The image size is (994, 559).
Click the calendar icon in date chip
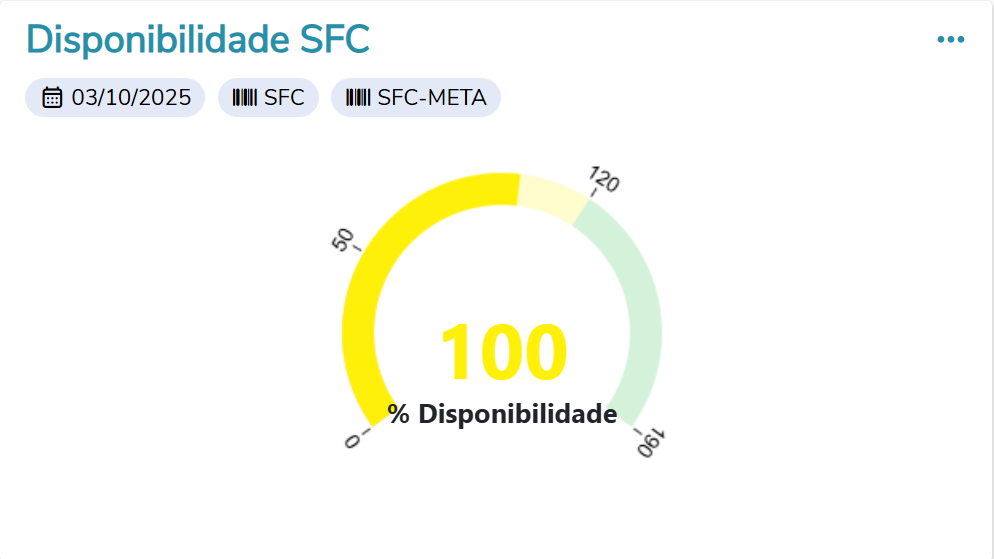[52, 98]
